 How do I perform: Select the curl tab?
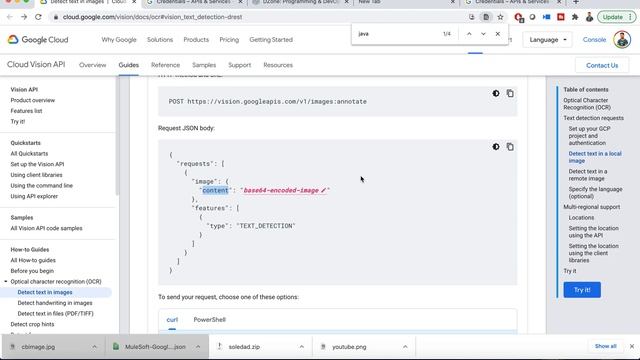[x=172, y=320]
